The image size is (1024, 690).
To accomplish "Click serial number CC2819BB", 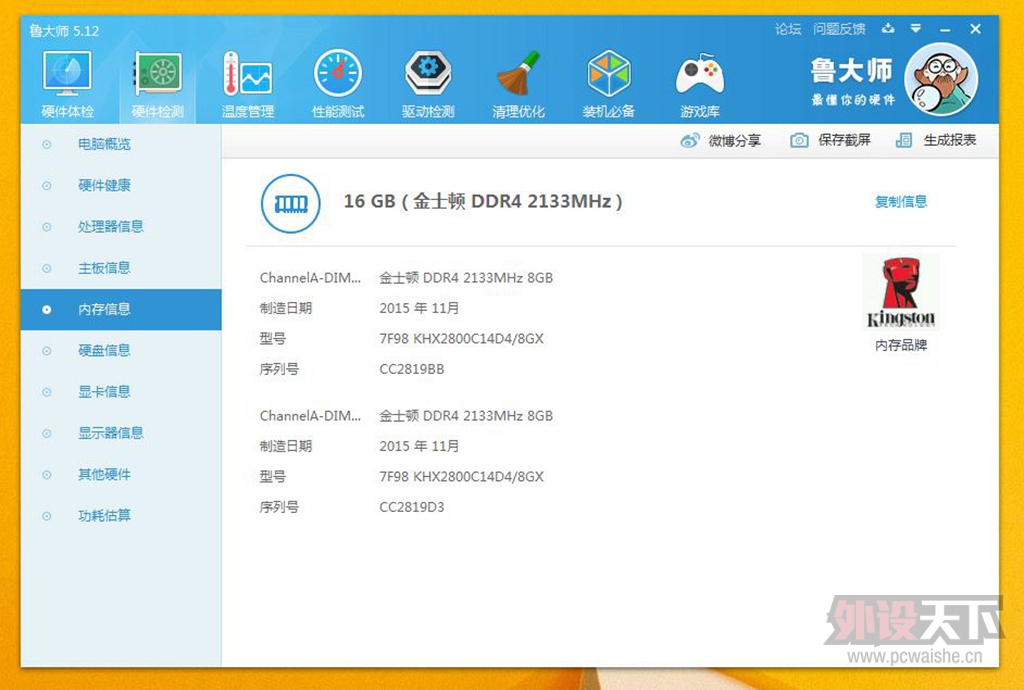I will point(411,369).
